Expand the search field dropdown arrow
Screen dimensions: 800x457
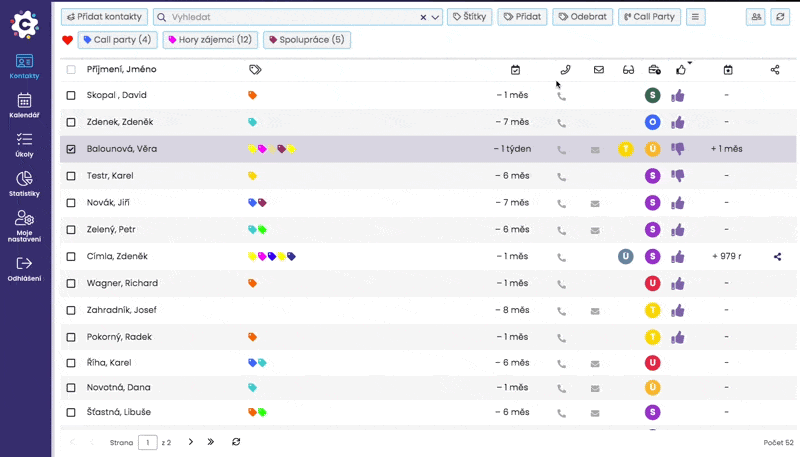click(436, 17)
